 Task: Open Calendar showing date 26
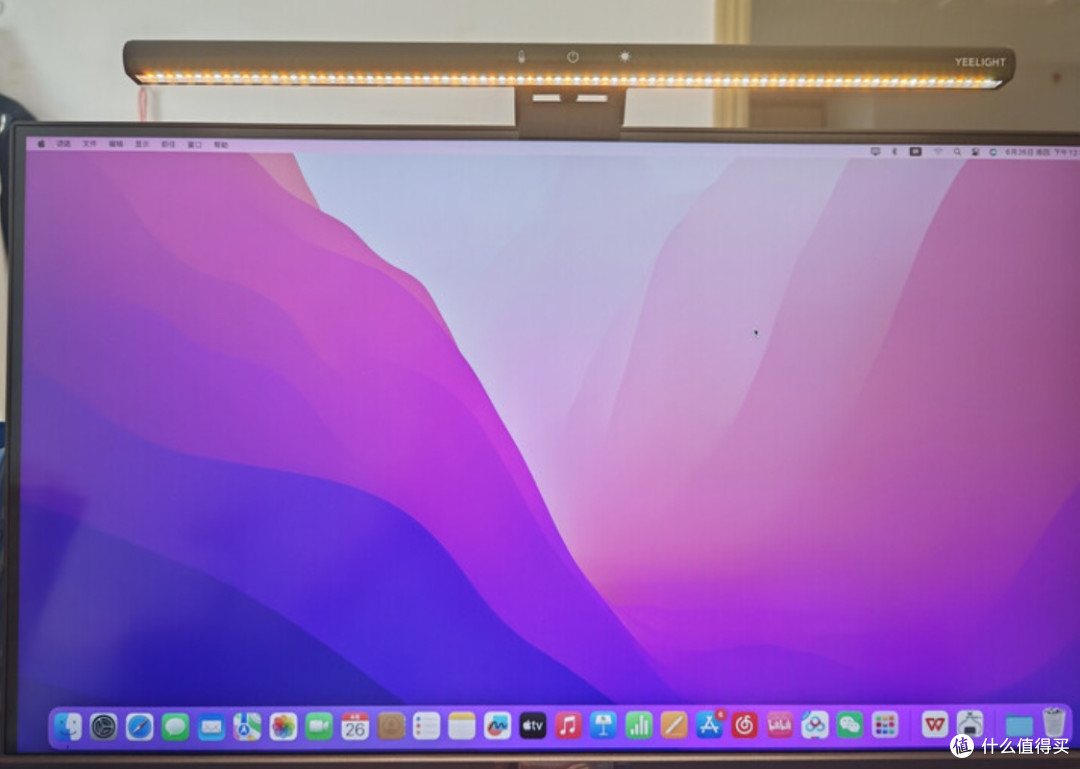pos(355,726)
